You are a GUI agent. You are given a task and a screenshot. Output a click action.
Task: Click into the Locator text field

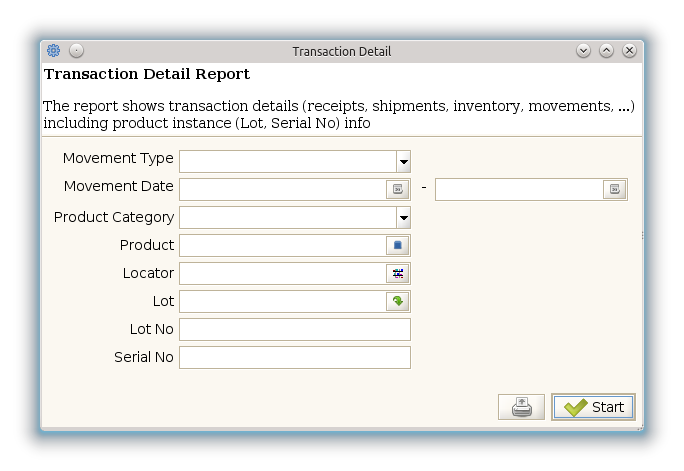pos(282,273)
